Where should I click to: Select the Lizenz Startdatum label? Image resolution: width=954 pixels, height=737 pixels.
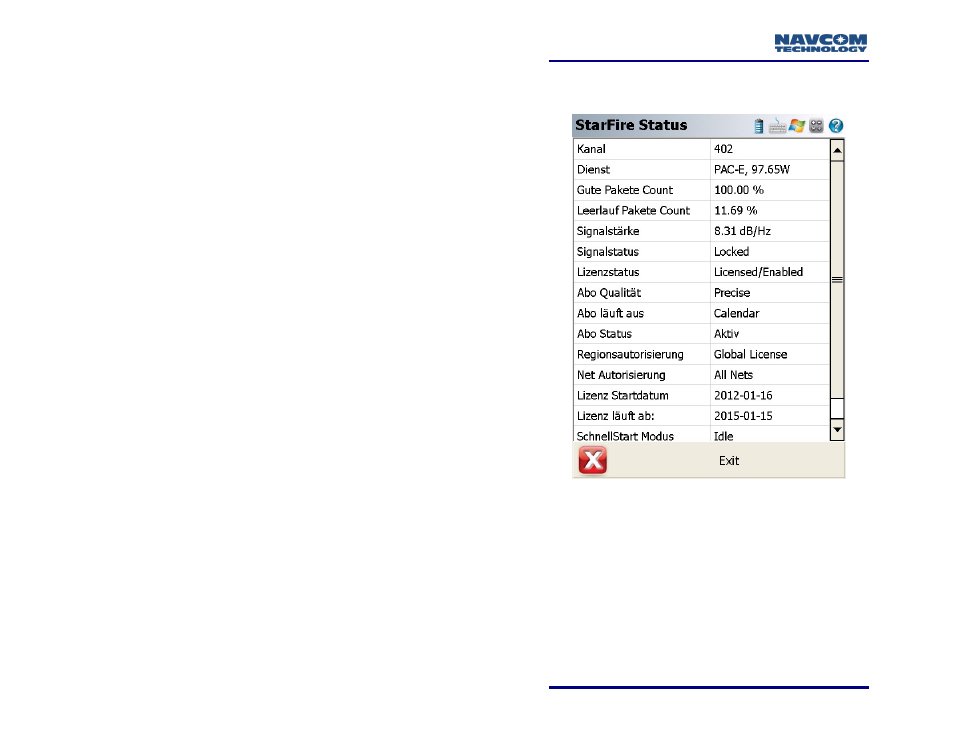[622, 396]
